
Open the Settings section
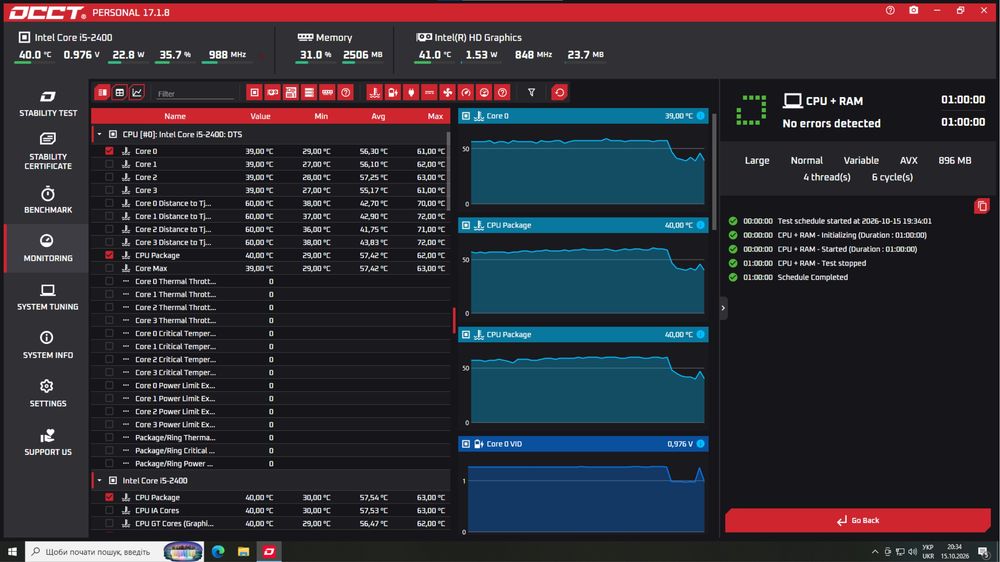pos(47,394)
